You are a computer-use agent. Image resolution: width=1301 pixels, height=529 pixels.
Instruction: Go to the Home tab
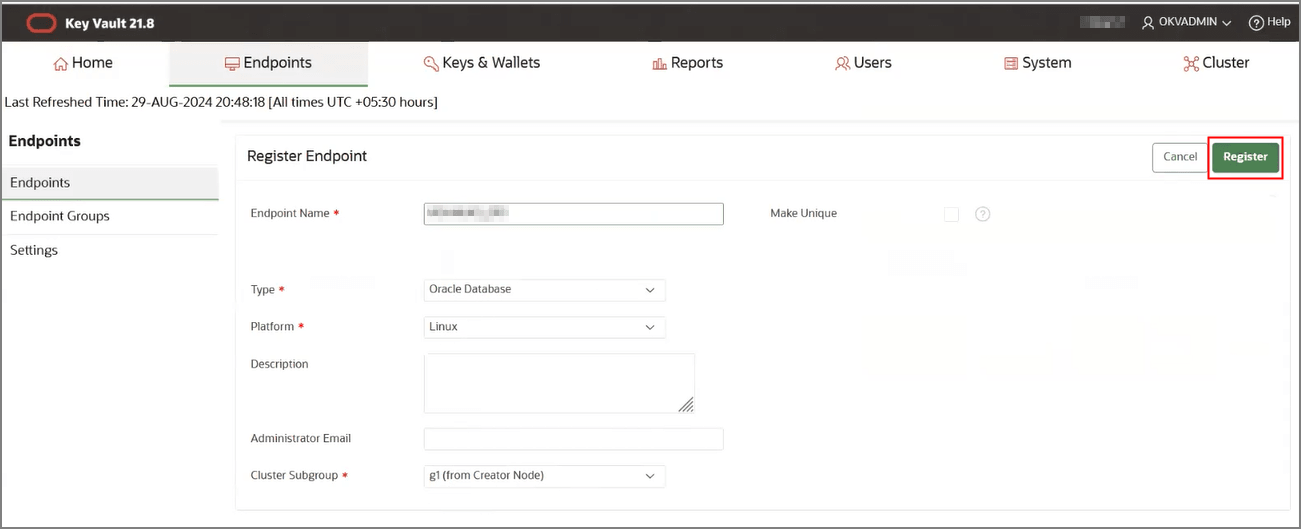(83, 63)
